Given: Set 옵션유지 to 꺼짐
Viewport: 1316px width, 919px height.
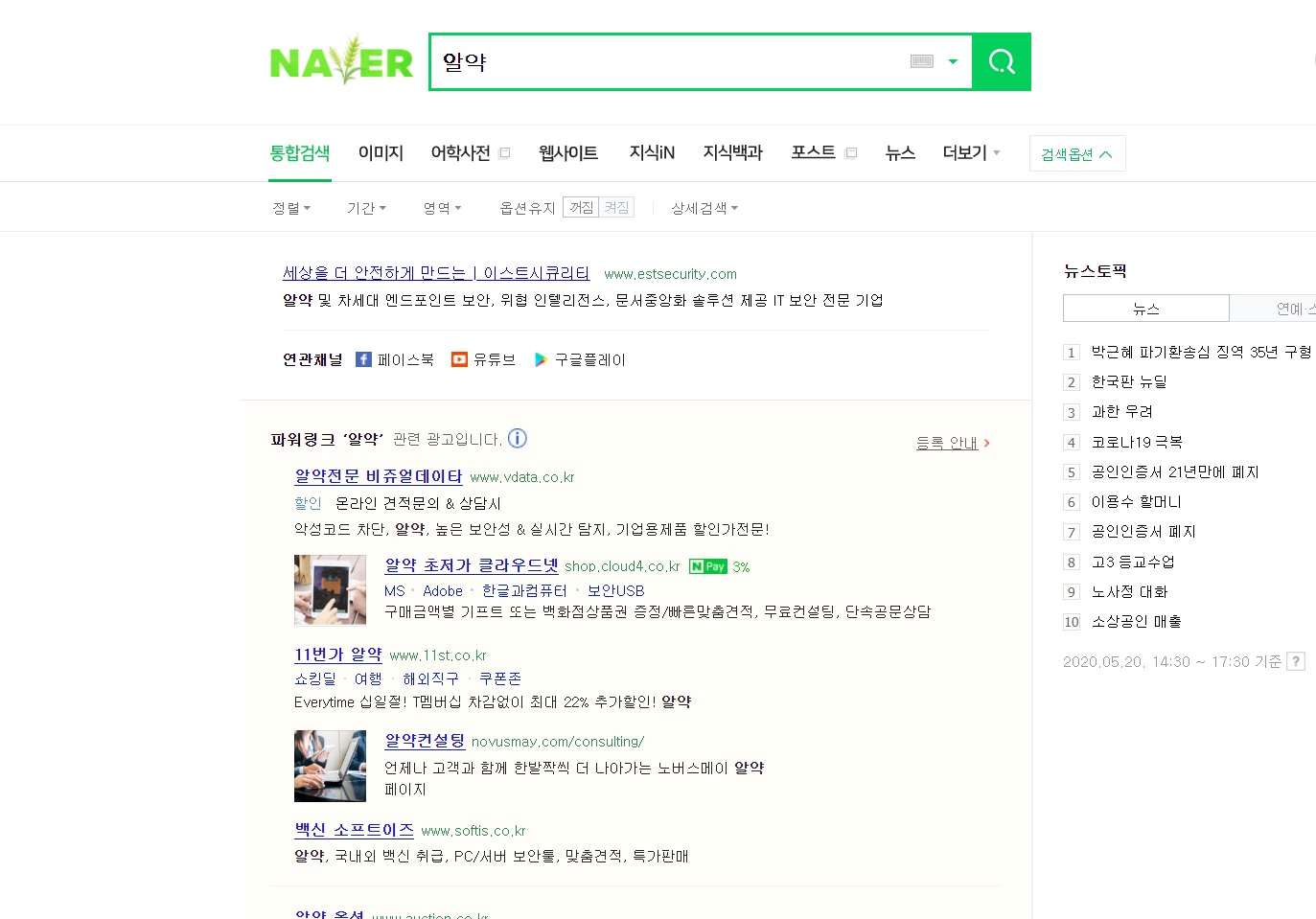Looking at the screenshot, I should 581,207.
